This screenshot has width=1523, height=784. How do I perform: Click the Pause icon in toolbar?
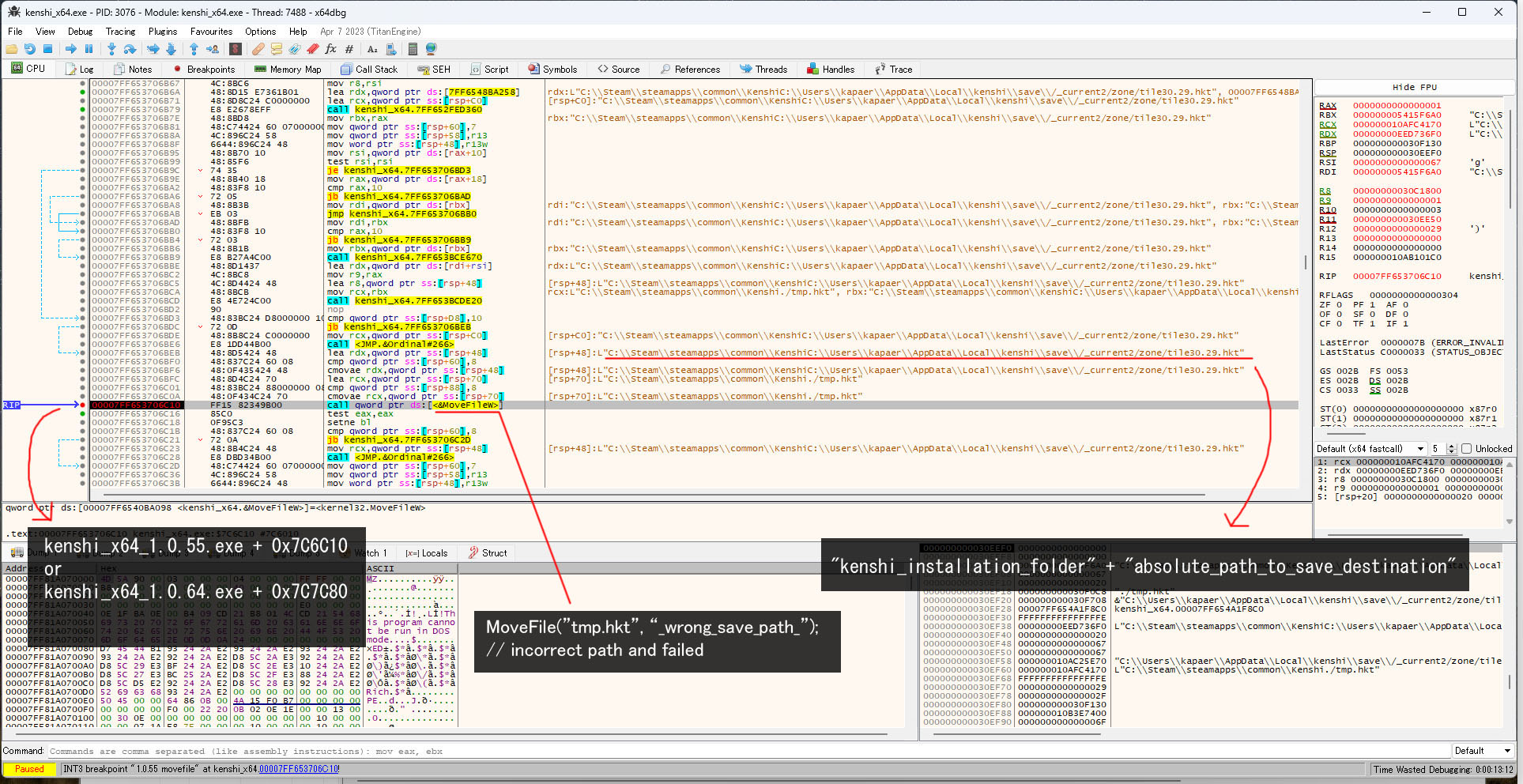point(89,49)
